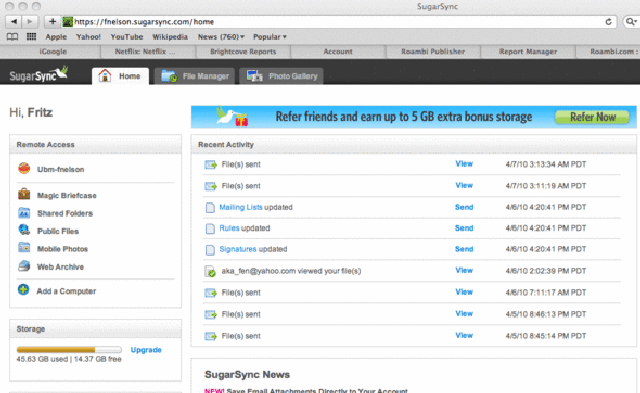Open the Rules file link

click(x=229, y=228)
